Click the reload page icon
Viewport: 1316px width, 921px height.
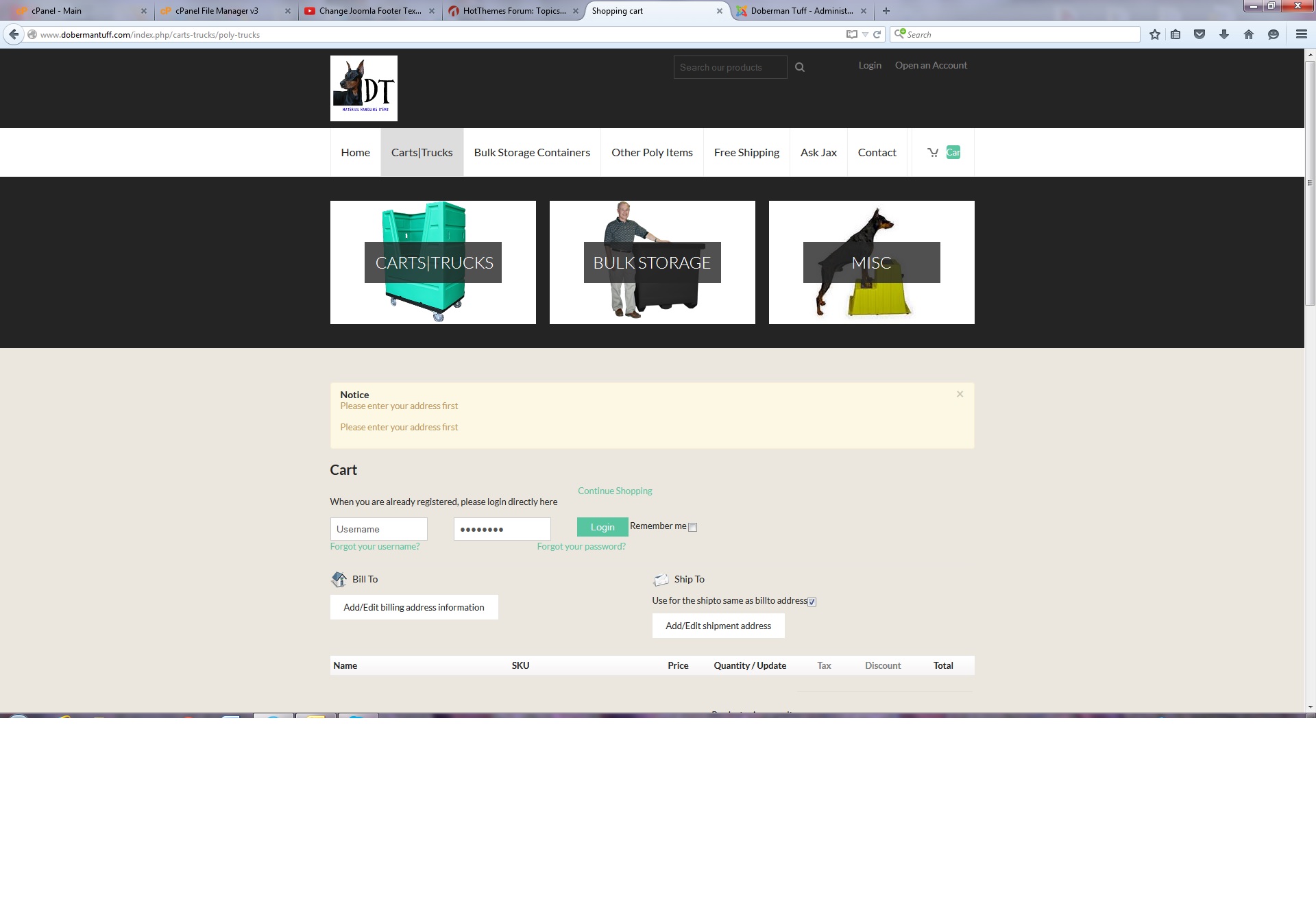[877, 34]
